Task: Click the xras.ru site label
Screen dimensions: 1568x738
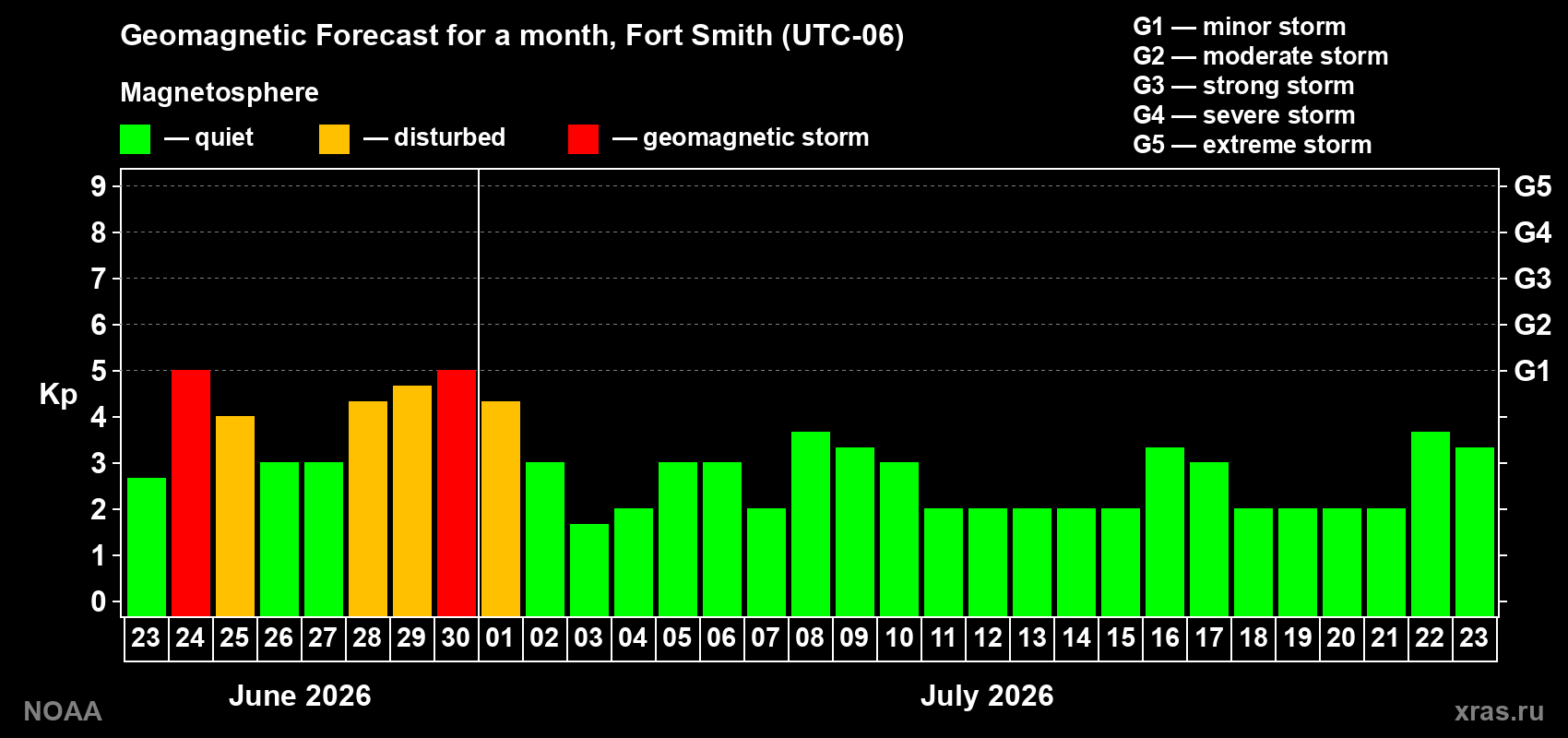Action: pos(1499,711)
